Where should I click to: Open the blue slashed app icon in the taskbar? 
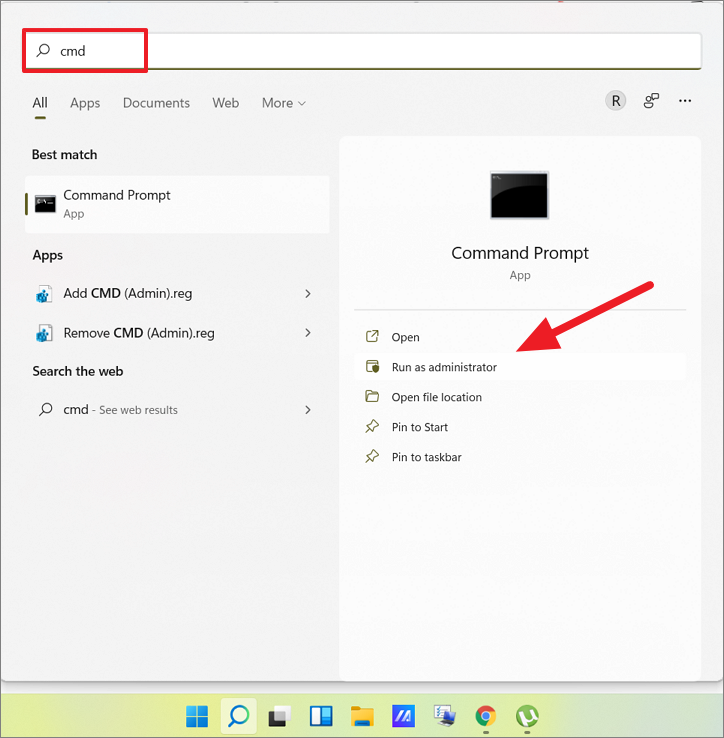click(403, 716)
